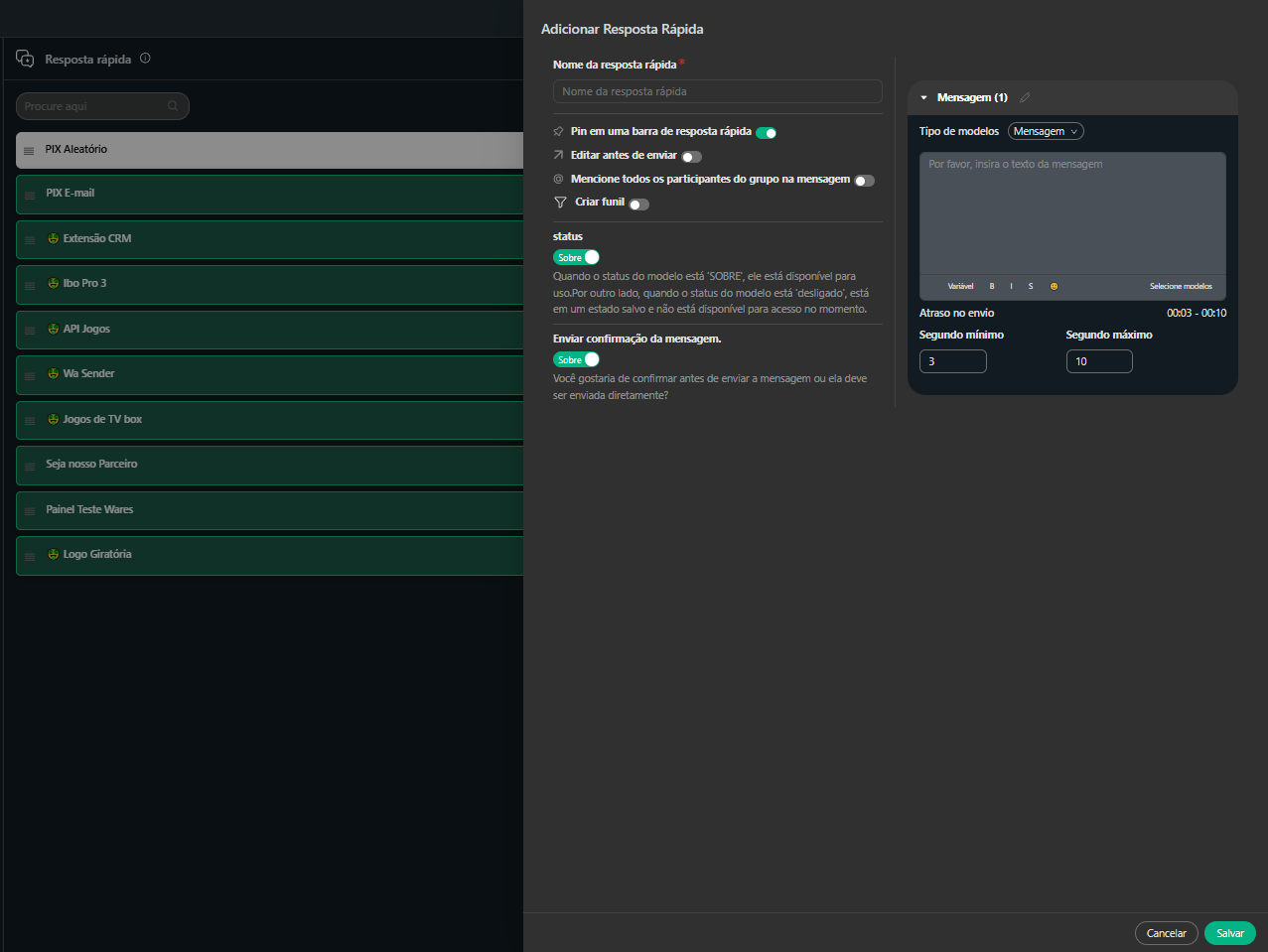Image resolution: width=1268 pixels, height=952 pixels.
Task: Collapse the Mensagem (1) section arrow
Action: (923, 98)
